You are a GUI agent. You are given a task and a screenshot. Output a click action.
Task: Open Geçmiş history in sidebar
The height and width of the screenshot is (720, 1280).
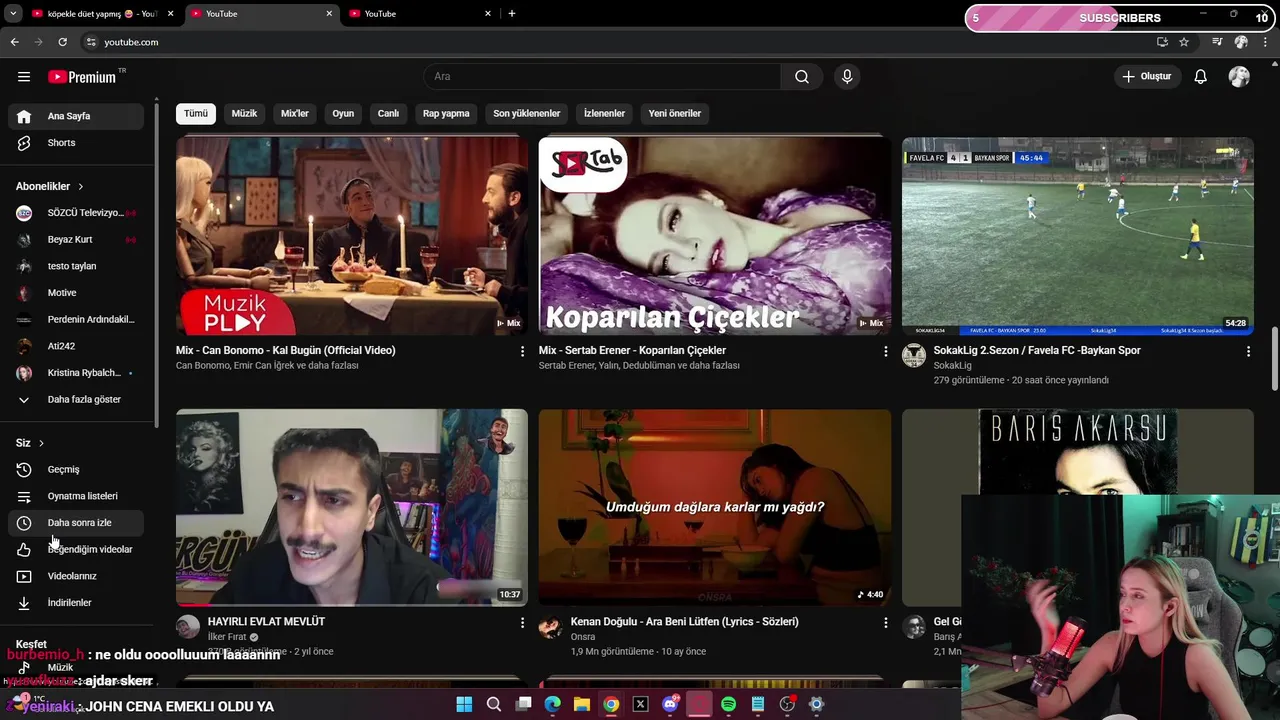76,469
